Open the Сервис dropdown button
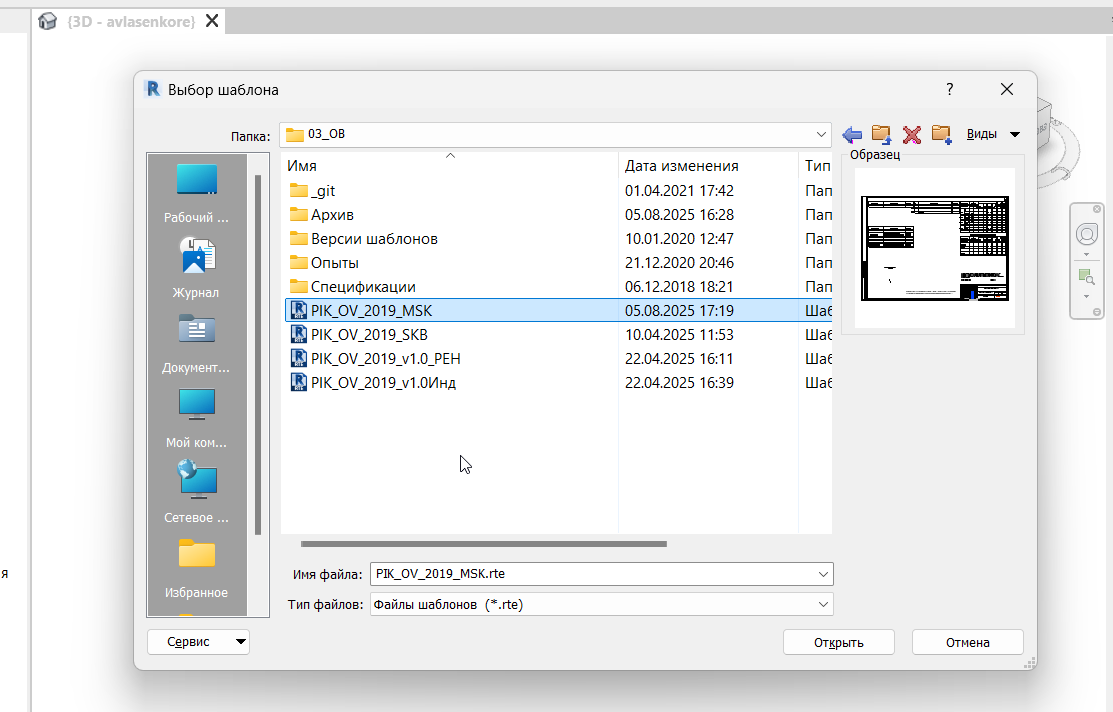The height and width of the screenshot is (712, 1113). 198,642
